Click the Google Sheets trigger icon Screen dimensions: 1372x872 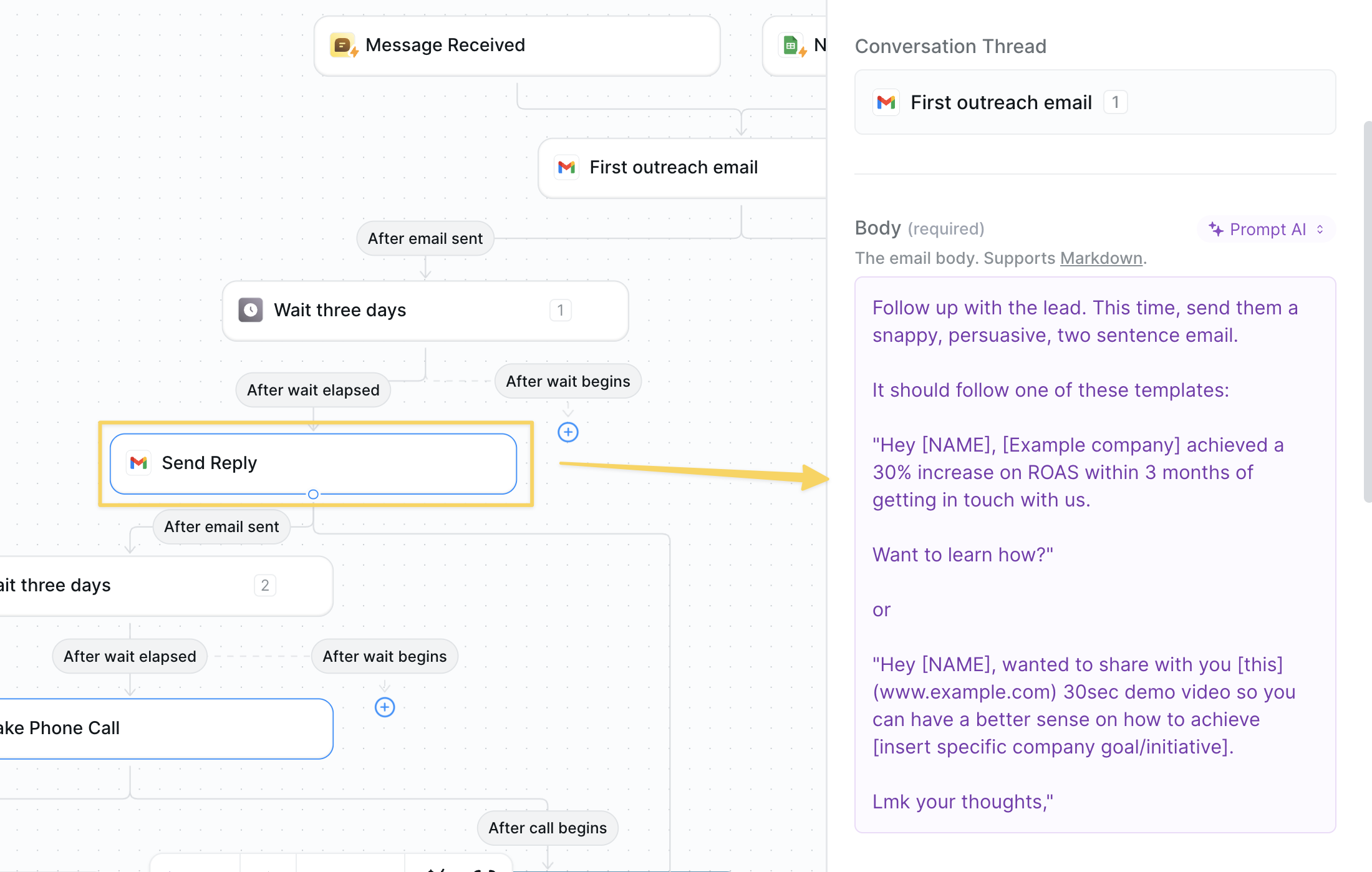[x=791, y=46]
